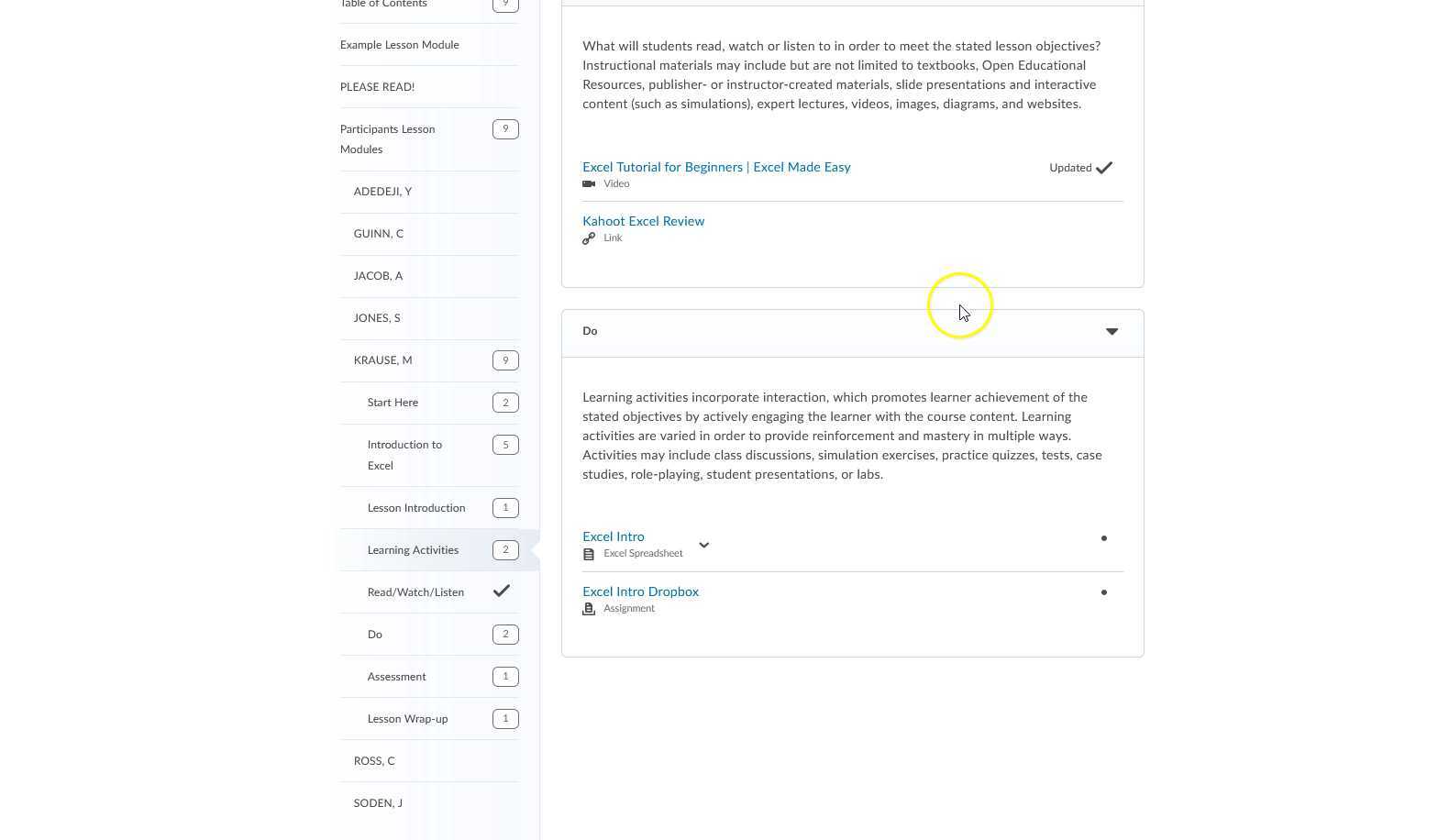Expand the KRAUSE, M module
The height and width of the screenshot is (840, 1438).
(382, 360)
